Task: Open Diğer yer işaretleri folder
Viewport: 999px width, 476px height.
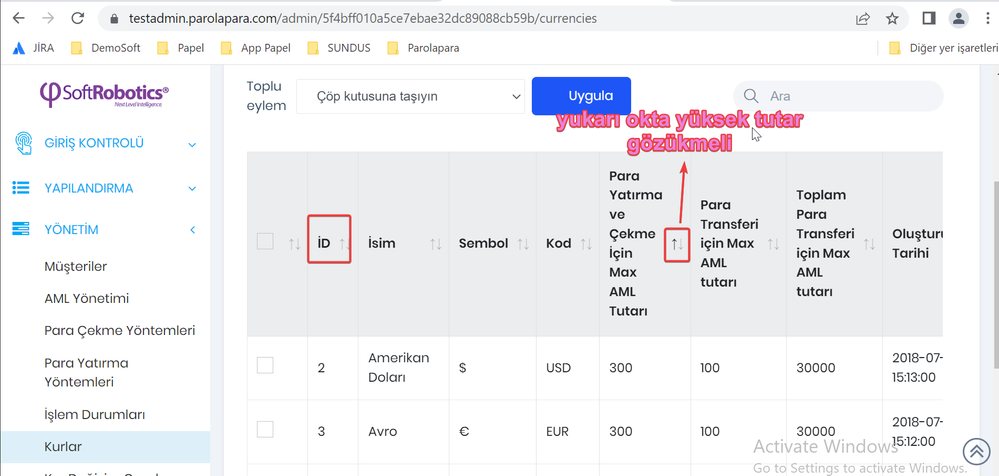Action: [x=943, y=48]
